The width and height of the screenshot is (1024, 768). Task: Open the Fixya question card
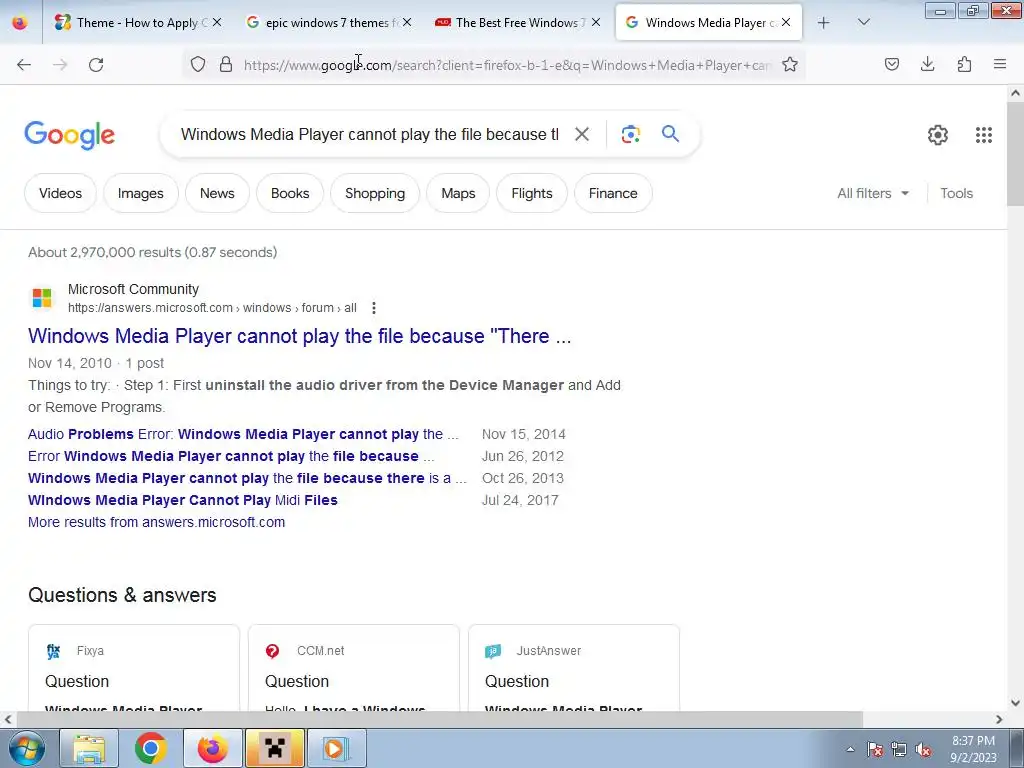tap(134, 667)
